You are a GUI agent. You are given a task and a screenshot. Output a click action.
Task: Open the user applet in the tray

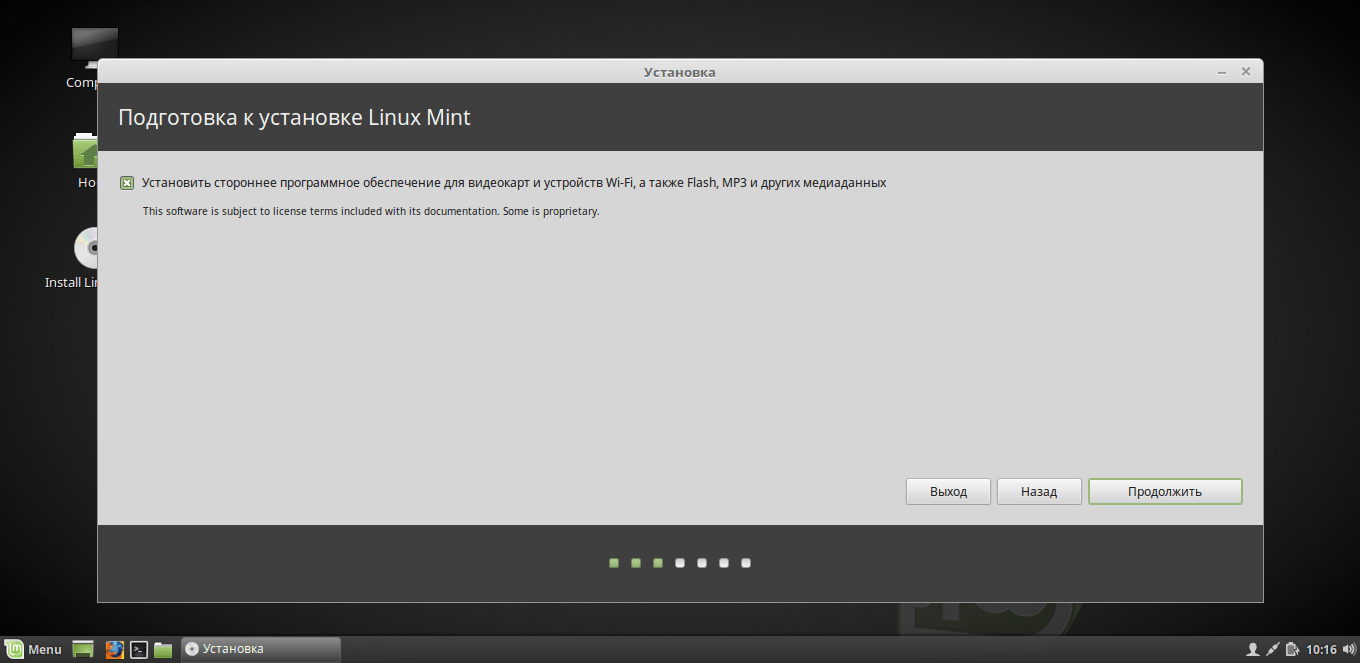(x=1252, y=649)
